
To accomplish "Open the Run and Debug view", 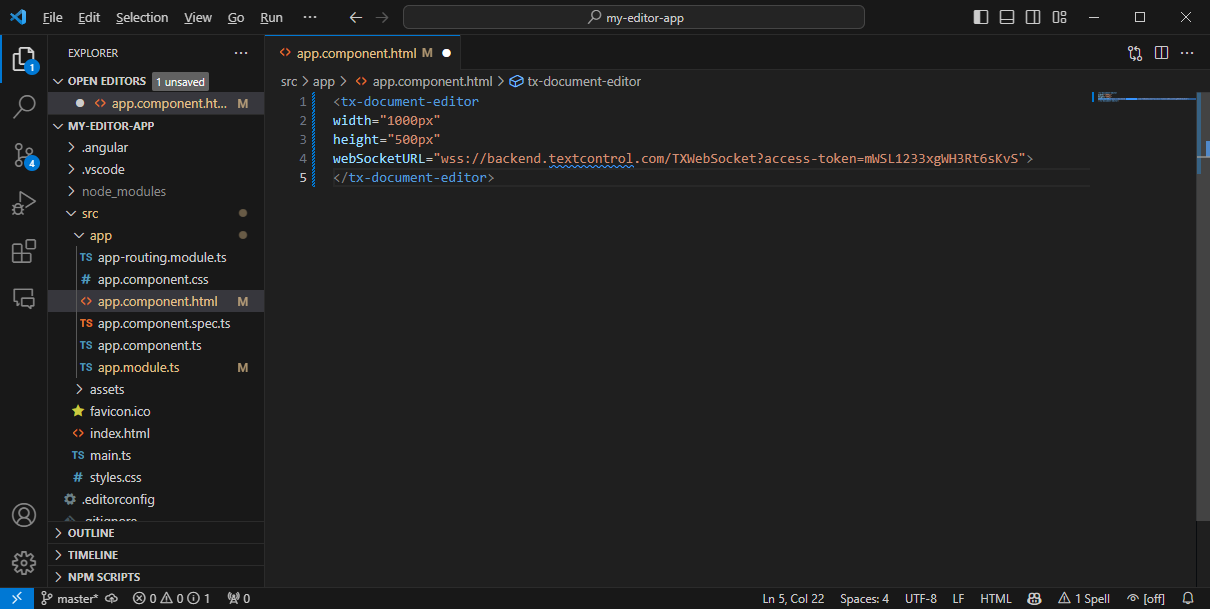I will pyautogui.click(x=24, y=203).
